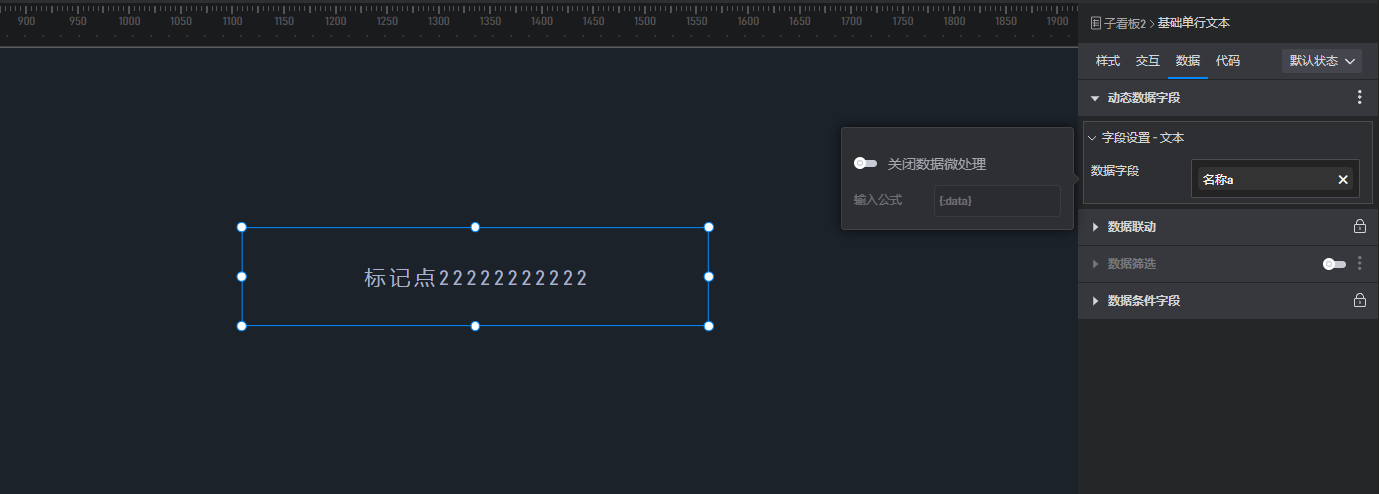Screen dimensions: 1379x494
Task: Click the lock icon beside 数据联动
Action: (x=1359, y=227)
